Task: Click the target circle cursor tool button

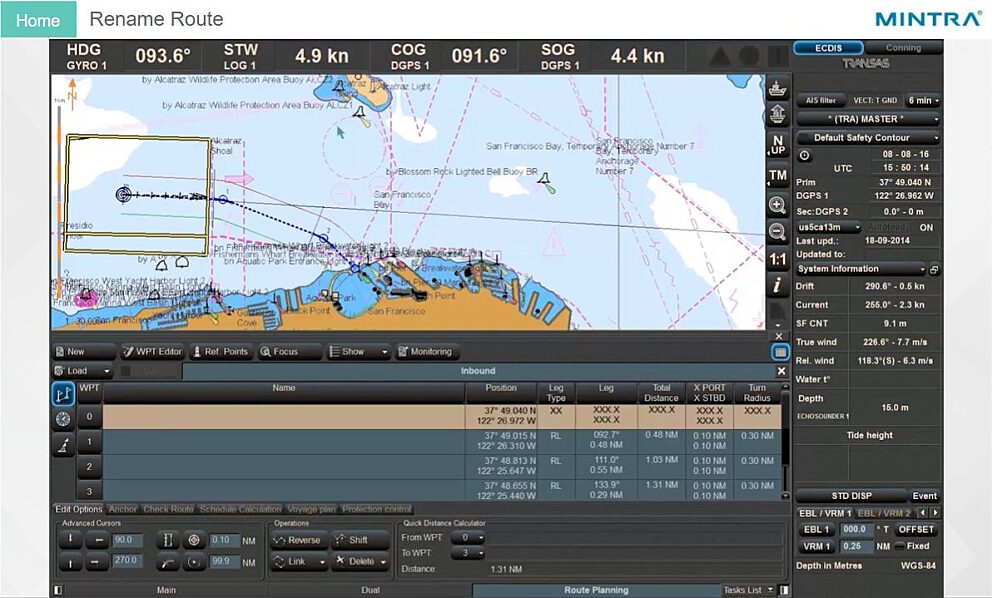Action: point(194,540)
